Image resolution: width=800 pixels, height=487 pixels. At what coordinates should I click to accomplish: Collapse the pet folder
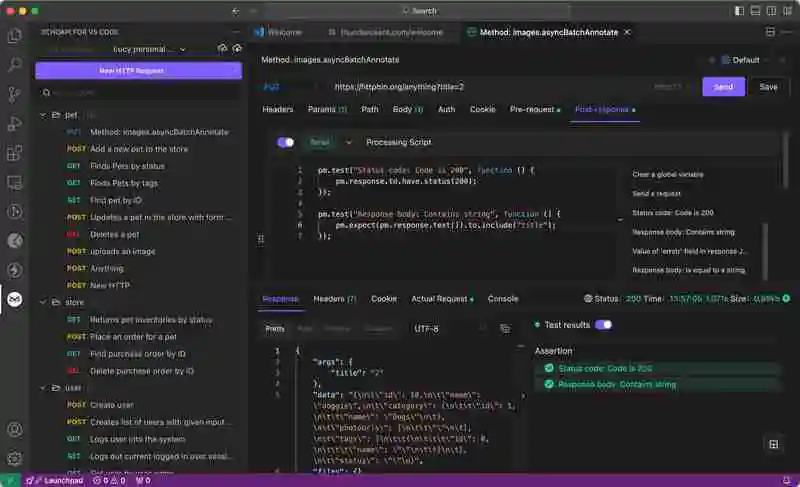click(43, 115)
